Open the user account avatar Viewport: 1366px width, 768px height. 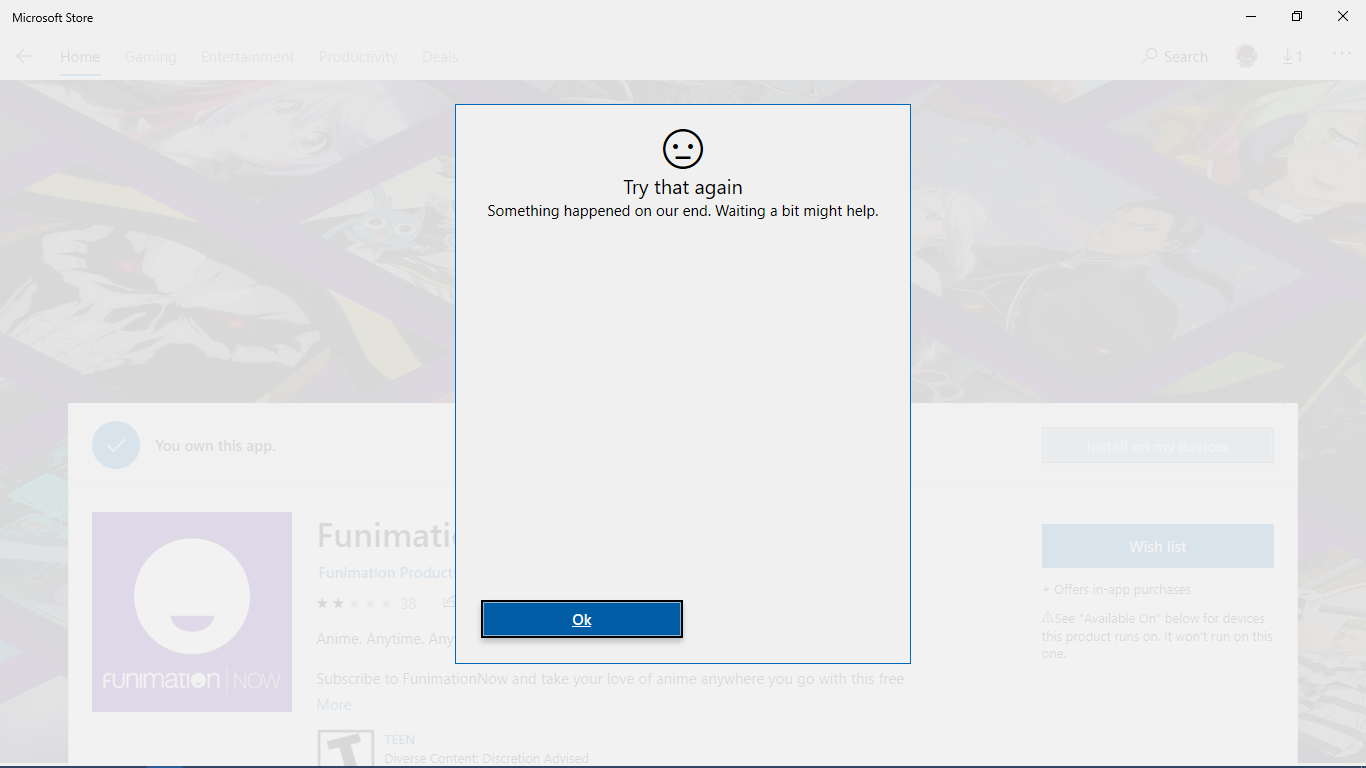(1246, 56)
